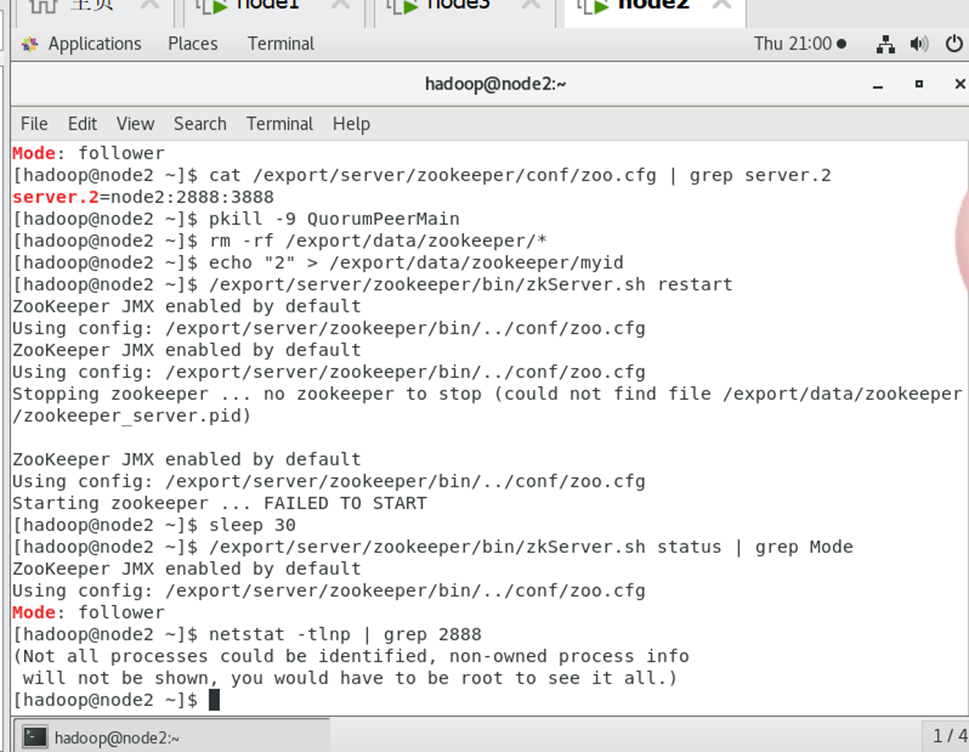This screenshot has height=752, width=969.
Task: Expand the Places menu
Action: (x=193, y=44)
